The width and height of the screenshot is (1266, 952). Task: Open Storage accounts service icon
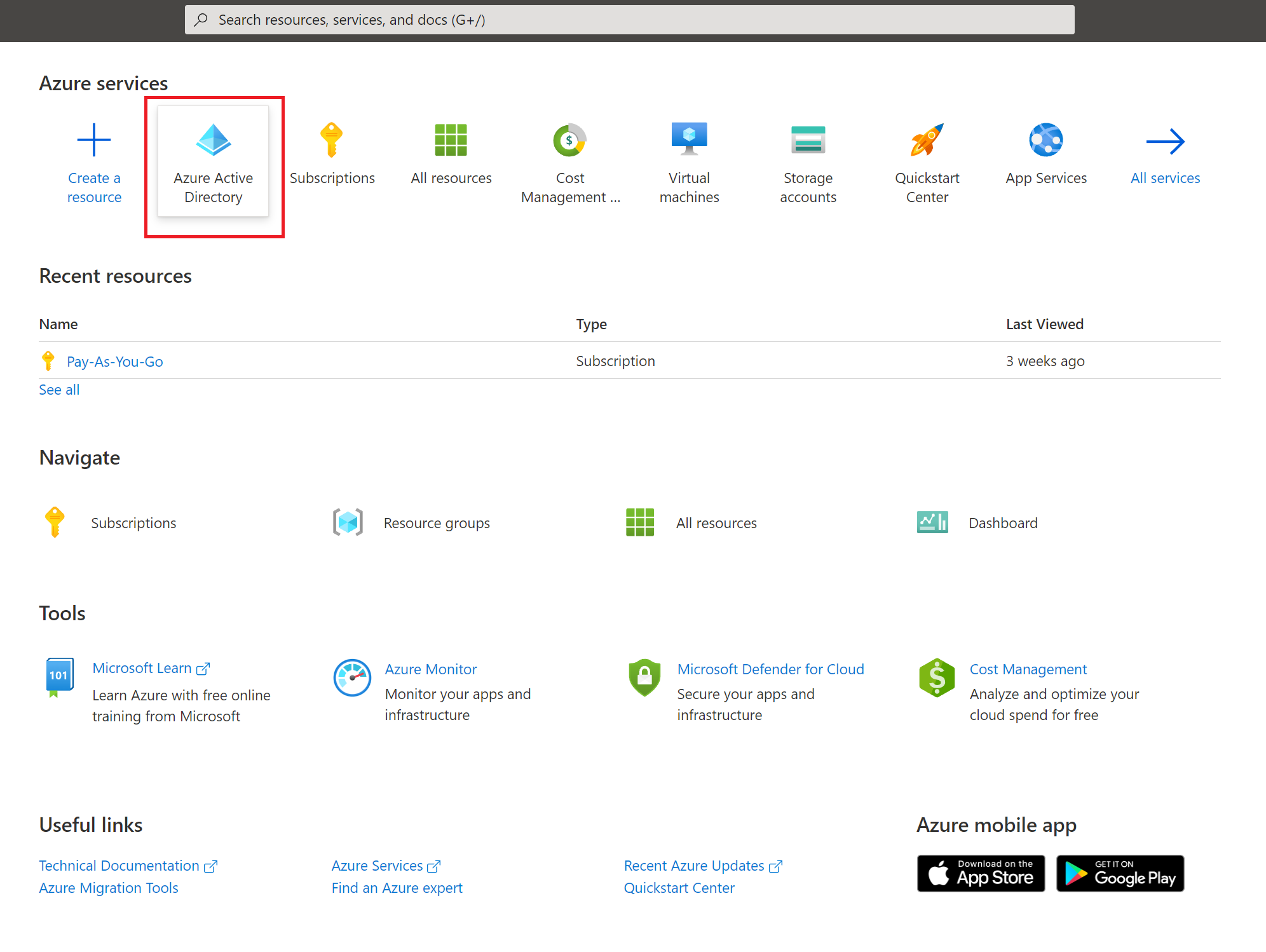pyautogui.click(x=808, y=140)
